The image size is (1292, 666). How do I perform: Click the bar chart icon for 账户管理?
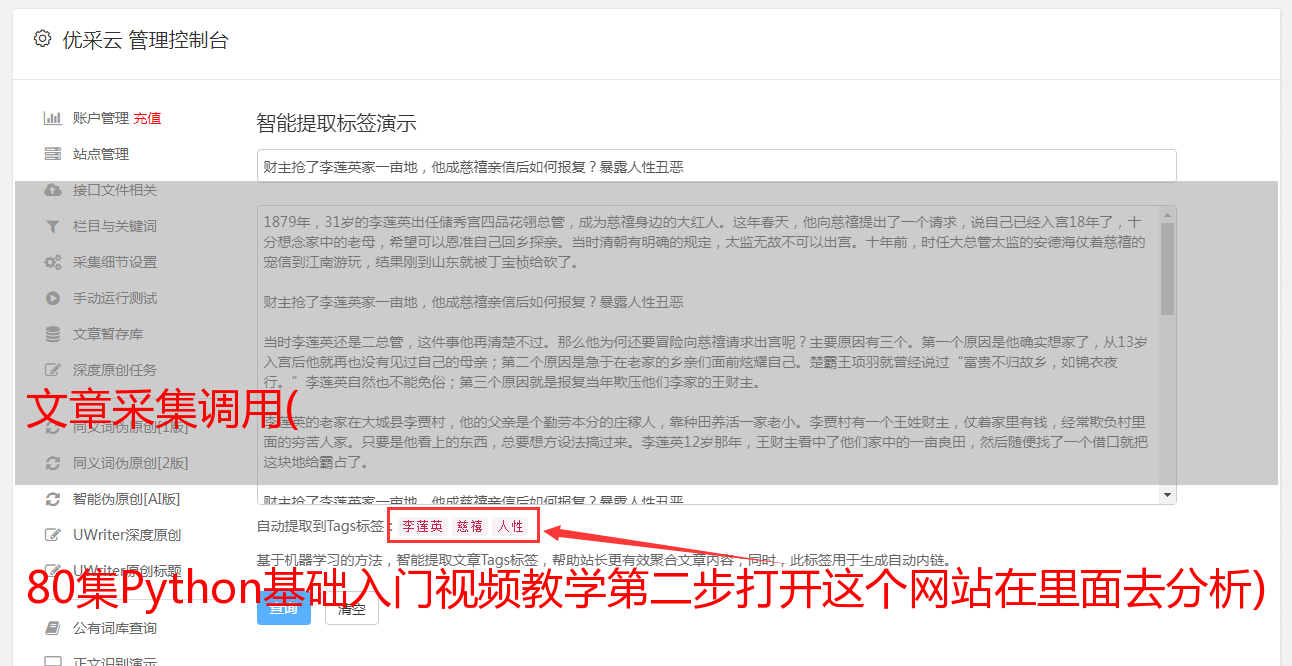[53, 118]
